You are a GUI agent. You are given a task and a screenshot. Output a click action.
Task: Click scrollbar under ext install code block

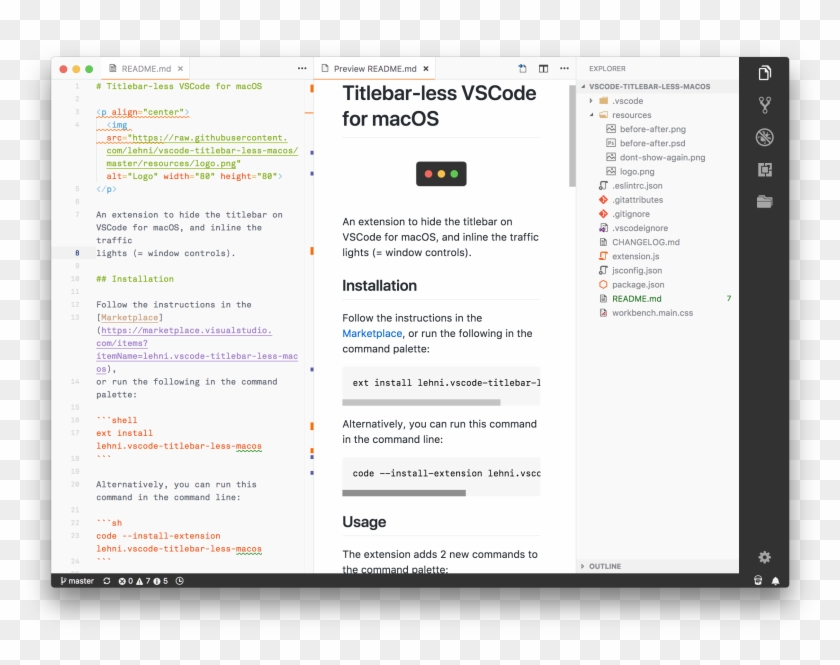[x=421, y=402]
